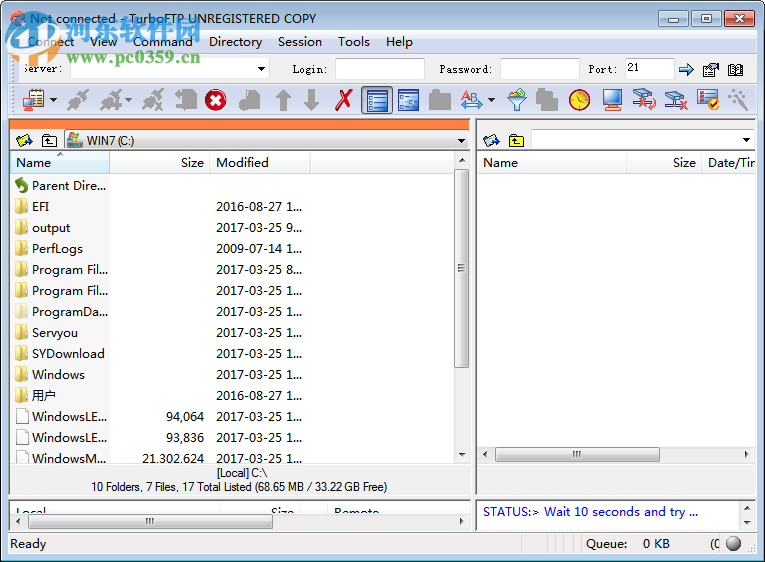
Task: Open the remote path dropdown
Action: click(746, 140)
